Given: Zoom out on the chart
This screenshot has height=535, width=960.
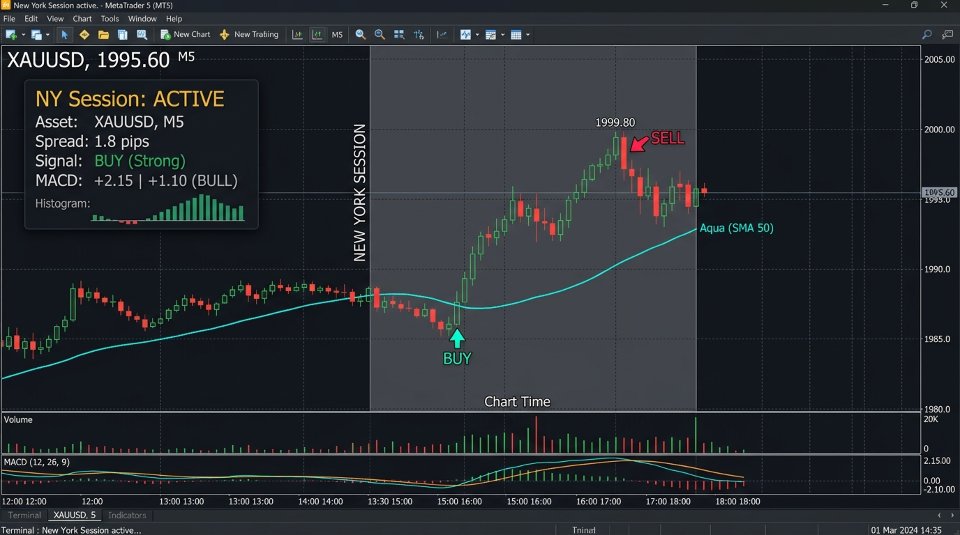Looking at the screenshot, I should pos(380,35).
